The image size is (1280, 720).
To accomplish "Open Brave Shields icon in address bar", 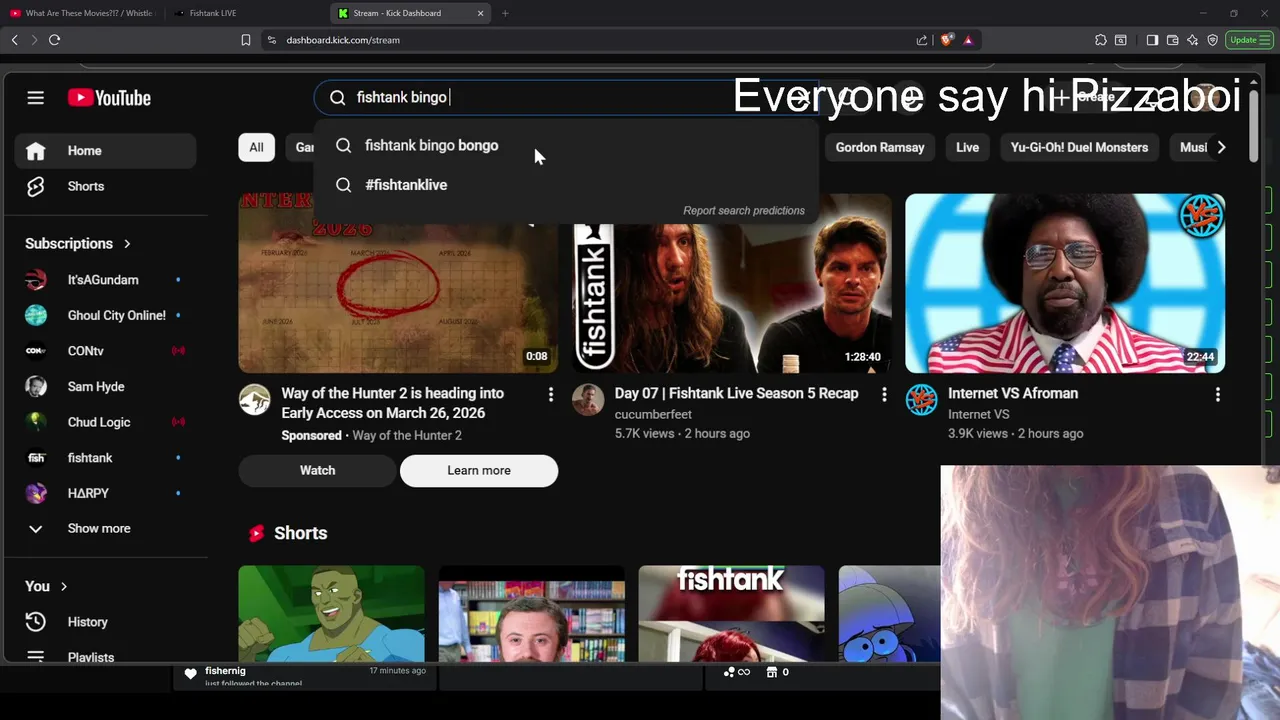I will pyautogui.click(x=947, y=40).
